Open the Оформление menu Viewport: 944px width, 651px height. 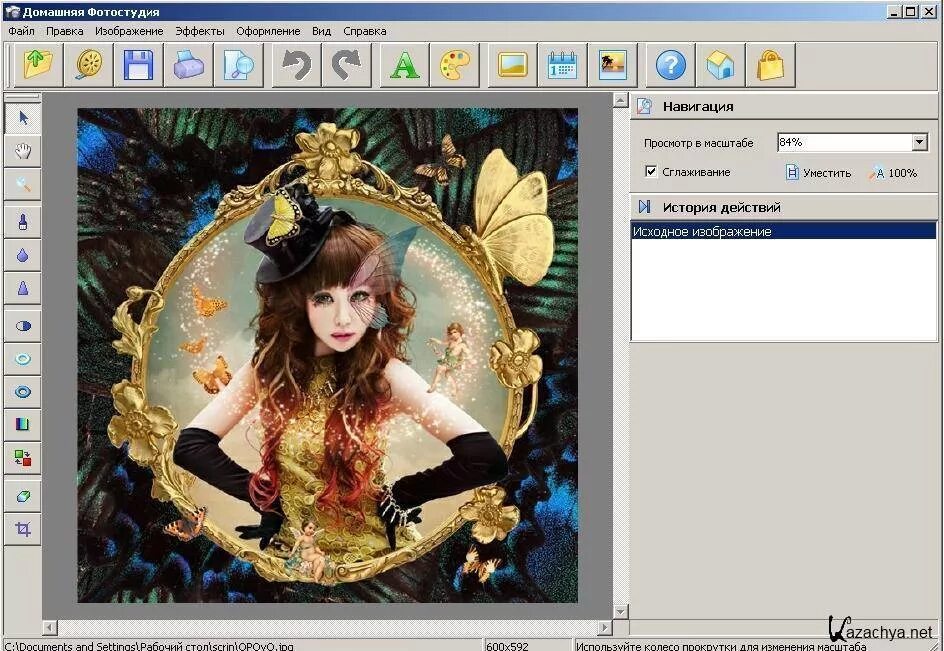(x=268, y=31)
